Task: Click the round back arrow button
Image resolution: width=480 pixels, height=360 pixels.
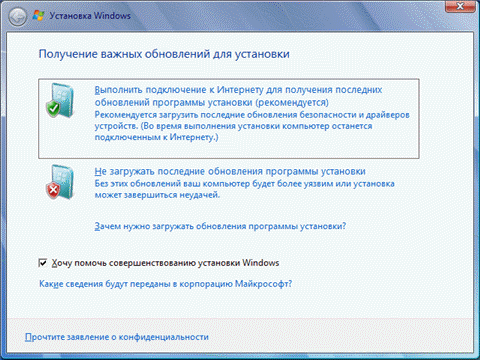Action: tap(17, 16)
